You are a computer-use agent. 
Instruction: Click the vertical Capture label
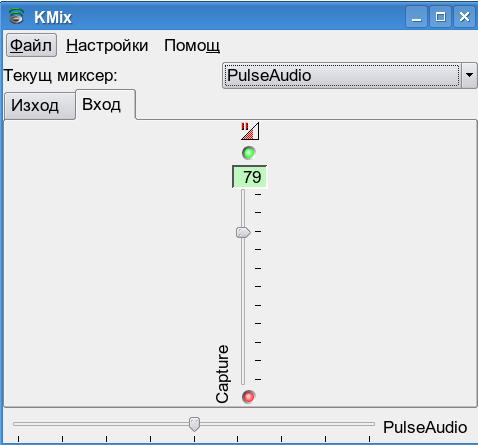tap(222, 374)
